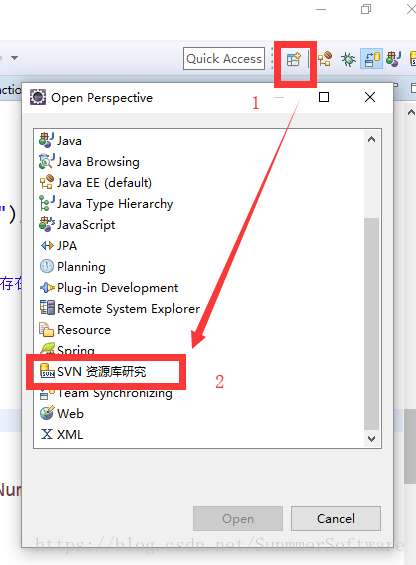Click the Cancel button

pos(336,519)
